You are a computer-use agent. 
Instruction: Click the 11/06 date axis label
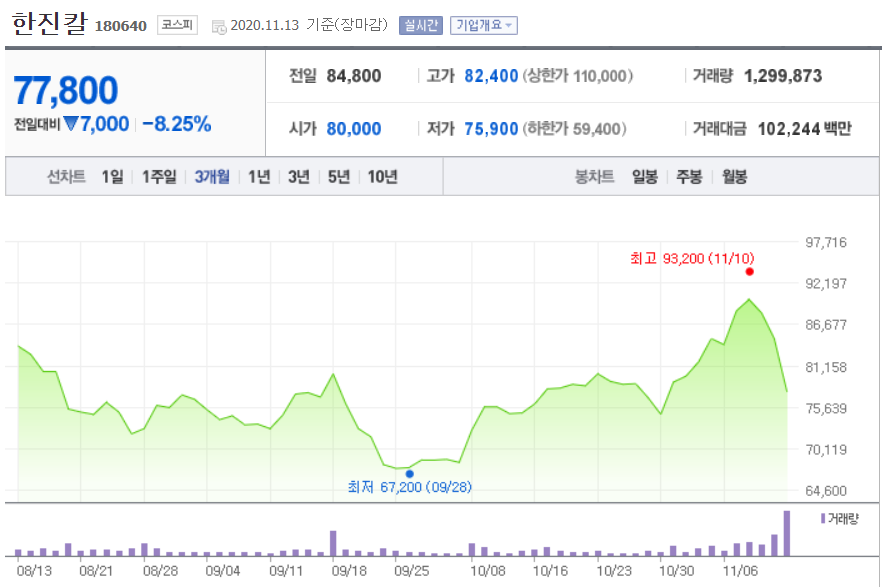(740, 571)
